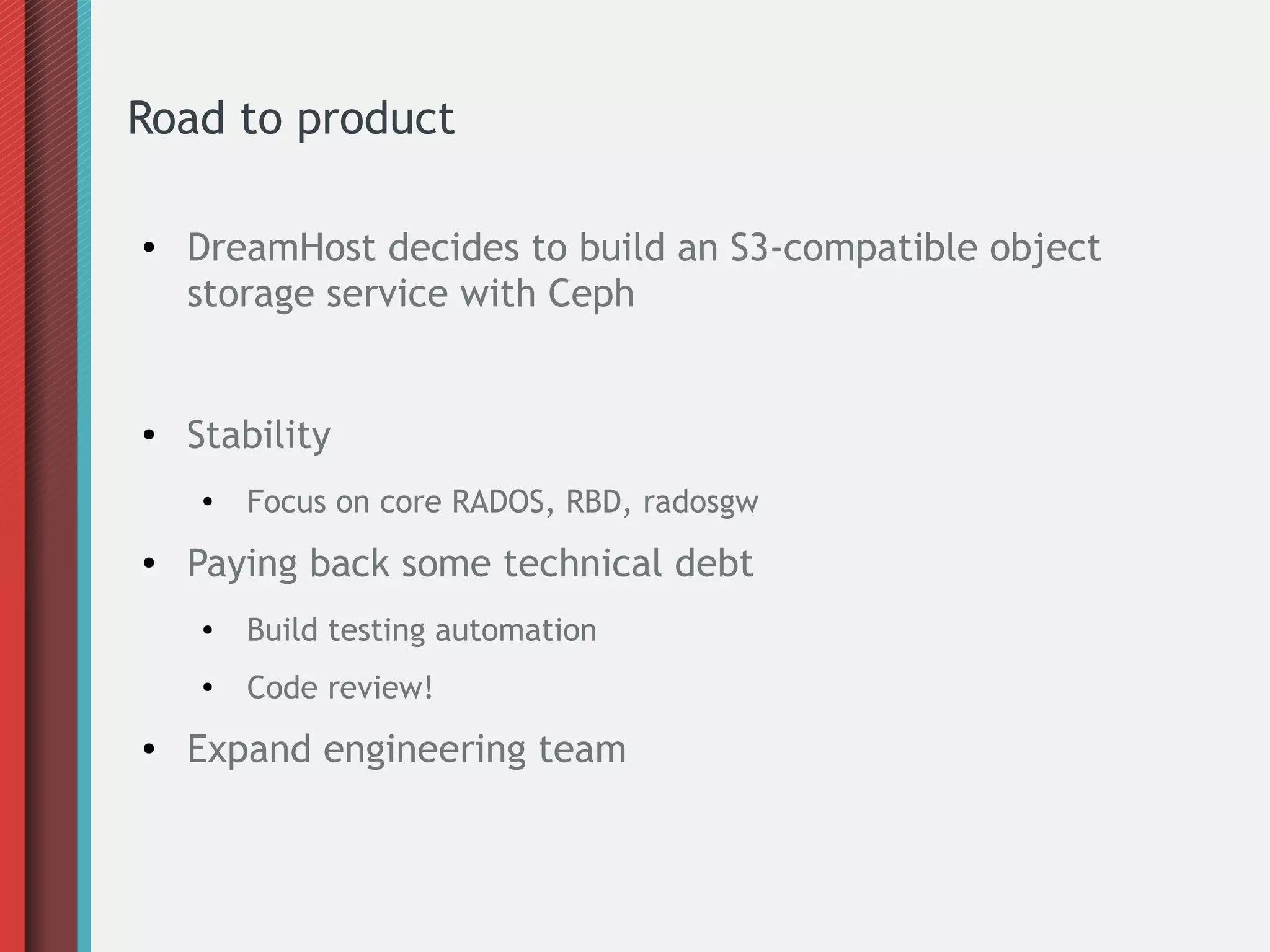The image size is (1270, 952).
Task: Click the bullet dot before "Expand engineering team"
Action: pos(149,750)
